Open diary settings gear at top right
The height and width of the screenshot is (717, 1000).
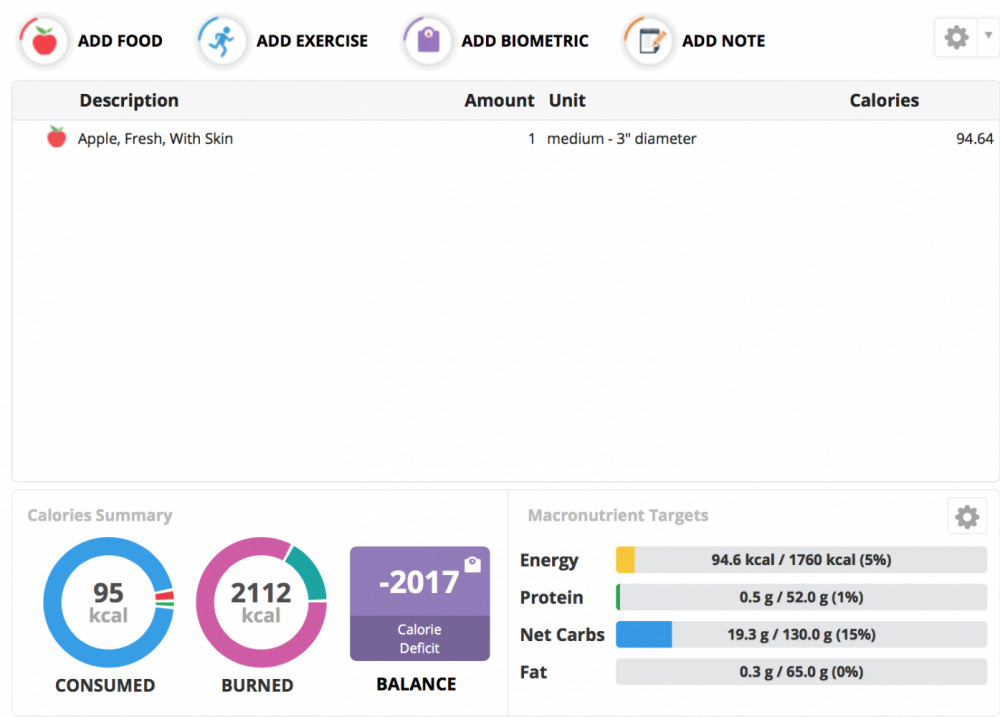coord(956,38)
